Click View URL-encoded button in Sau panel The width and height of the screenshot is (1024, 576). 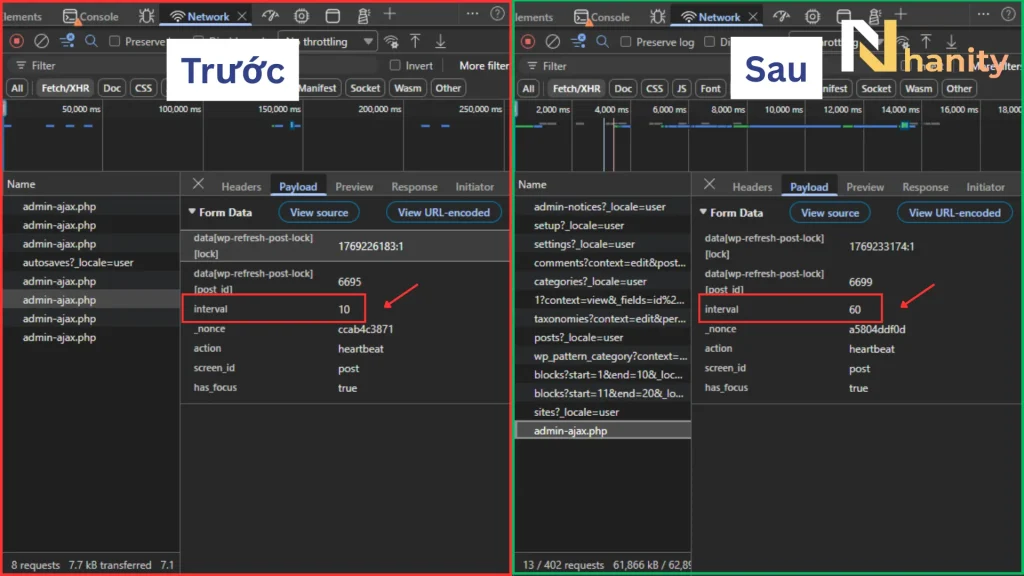tap(955, 213)
